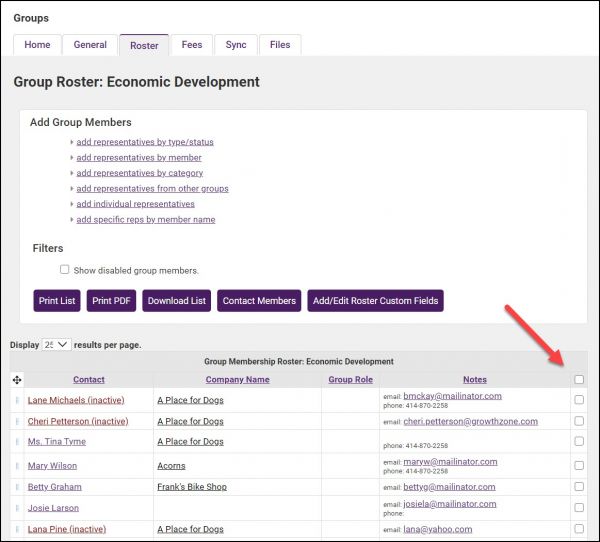This screenshot has width=600, height=542.
Task: Open the Sync tab
Action: pos(236,45)
